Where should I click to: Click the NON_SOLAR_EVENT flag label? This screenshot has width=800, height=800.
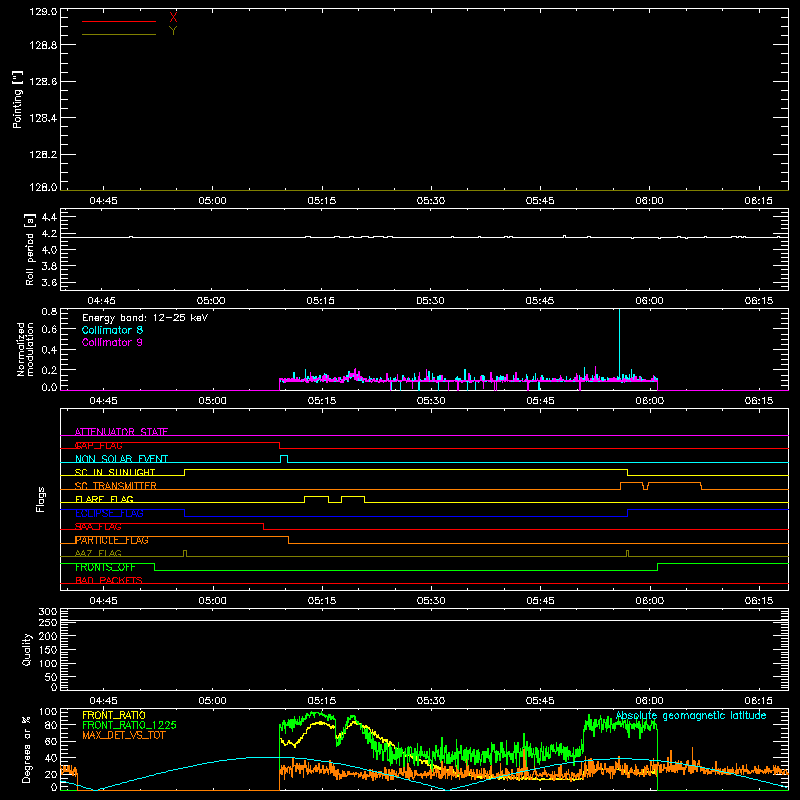coord(121,459)
